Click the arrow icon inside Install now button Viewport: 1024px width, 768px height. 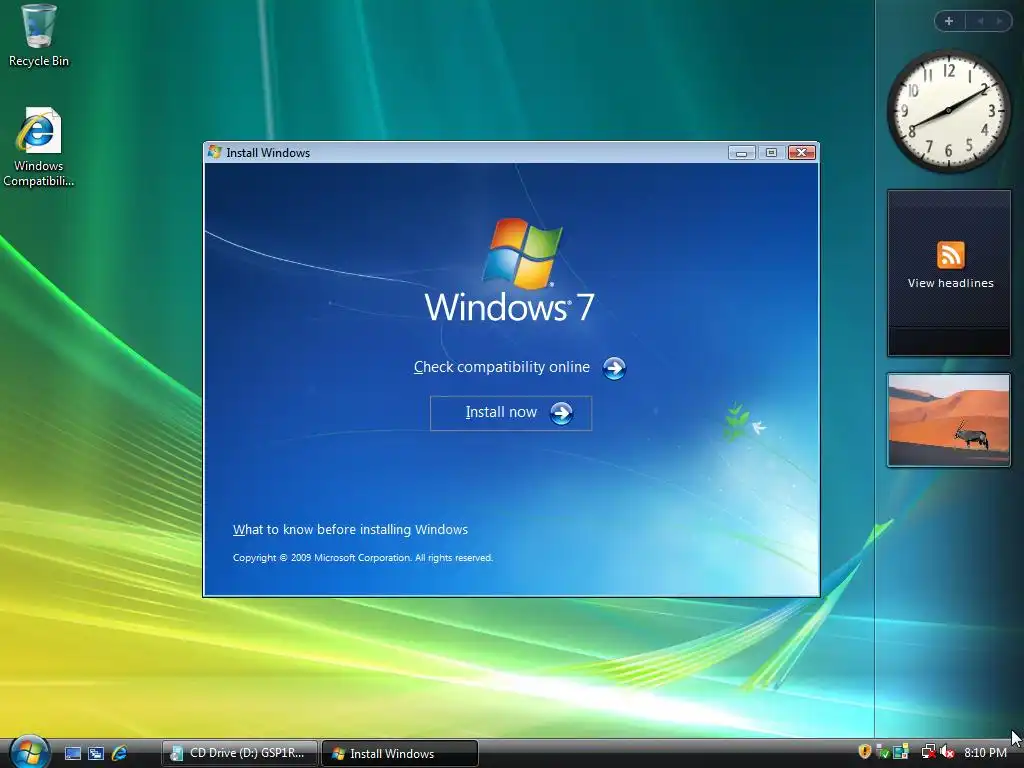point(561,413)
